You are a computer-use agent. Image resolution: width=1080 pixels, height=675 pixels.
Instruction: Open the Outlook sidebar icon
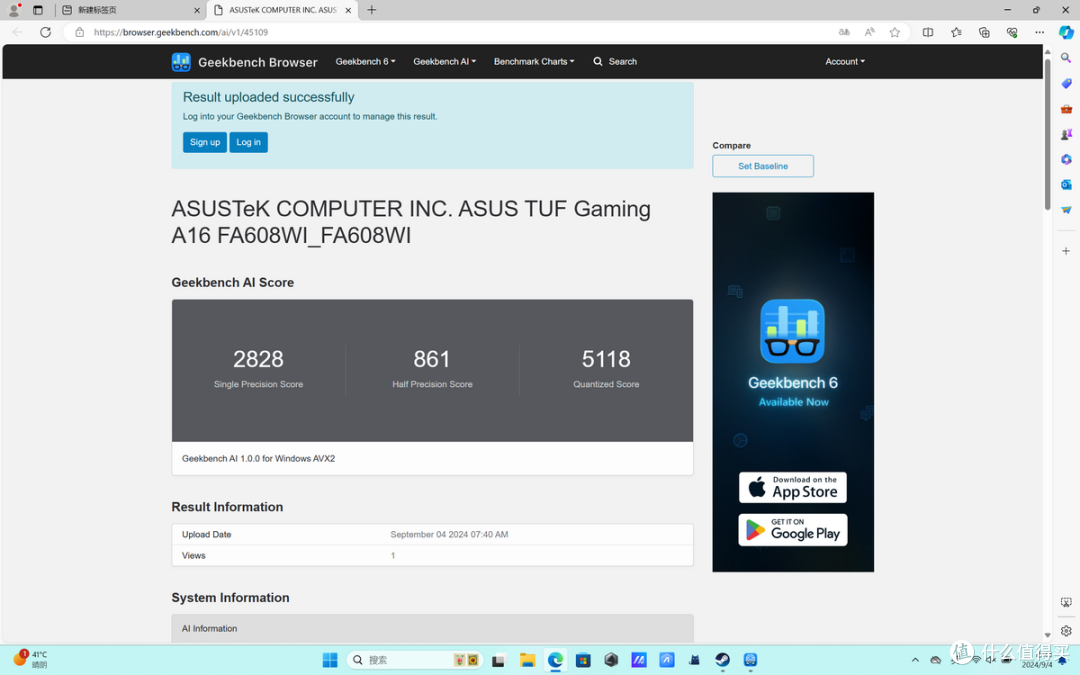[1066, 185]
